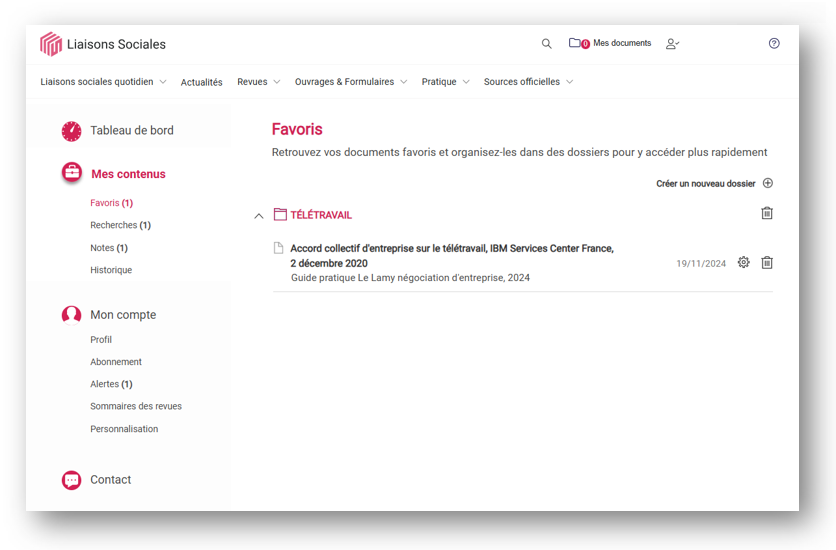Open the user account icon menu
Screen dimensions: 836x550
[x=672, y=44]
